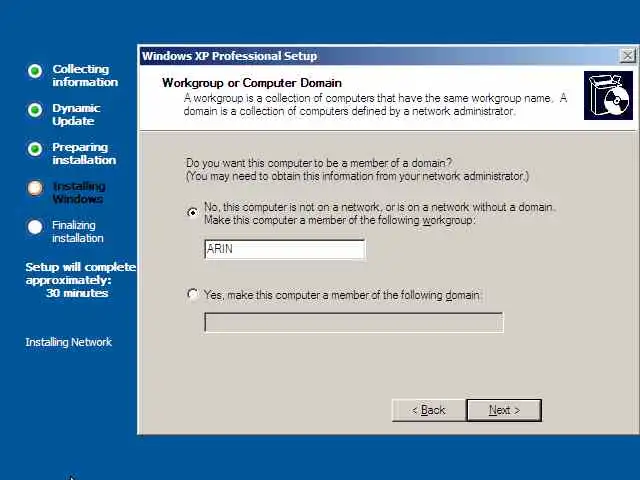Click the 'Installing Windows' step label
The width and height of the screenshot is (640, 480).
[x=79, y=193]
